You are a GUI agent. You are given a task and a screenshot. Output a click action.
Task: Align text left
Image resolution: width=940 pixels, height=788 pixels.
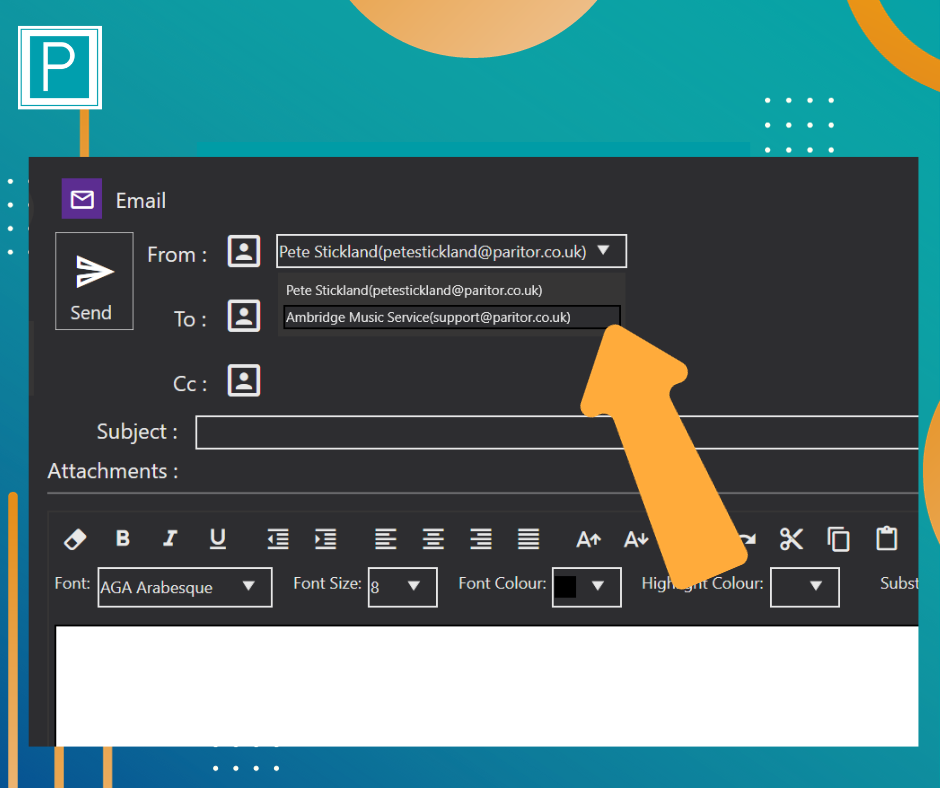385,539
